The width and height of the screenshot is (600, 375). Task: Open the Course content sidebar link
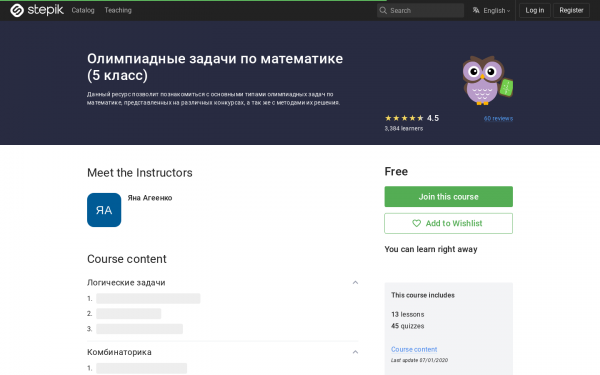(x=414, y=349)
